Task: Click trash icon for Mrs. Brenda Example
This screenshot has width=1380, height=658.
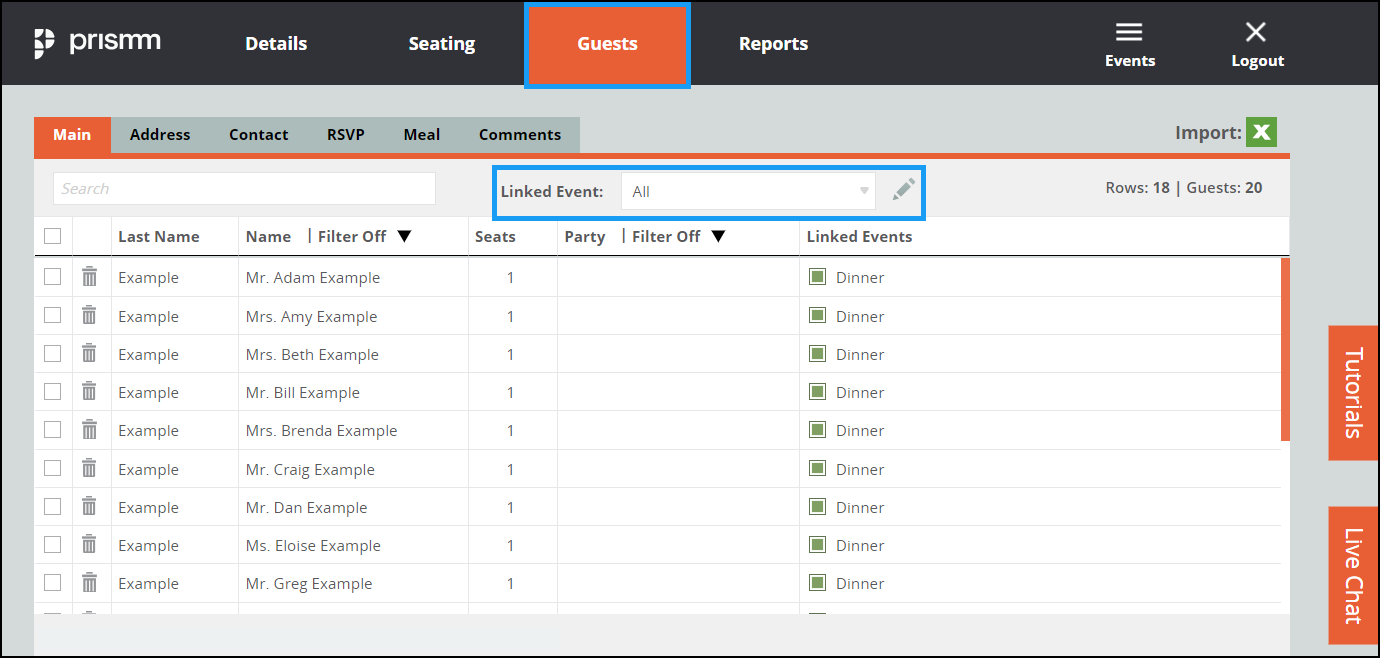Action: click(89, 430)
